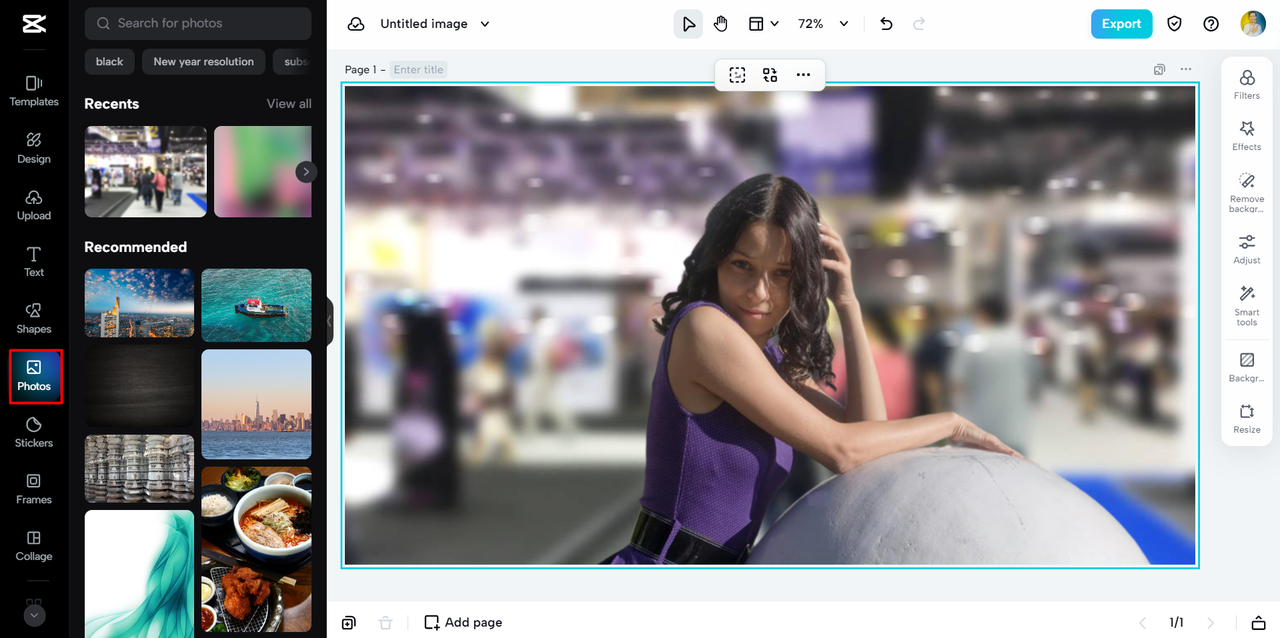Open the shield privacy icon
This screenshot has width=1280, height=638.
1175,24
